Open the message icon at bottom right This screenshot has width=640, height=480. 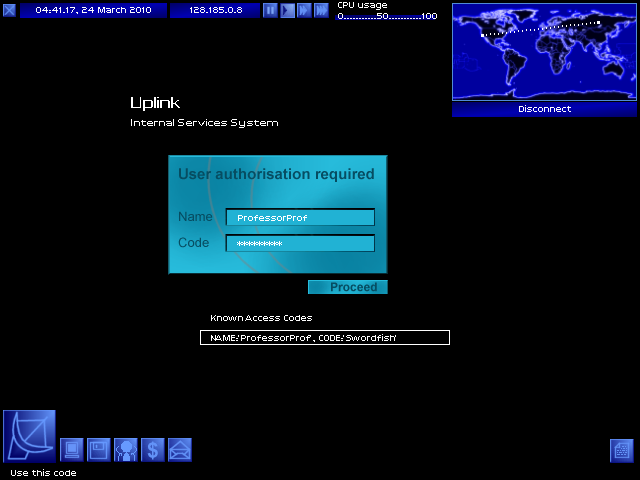[622, 451]
